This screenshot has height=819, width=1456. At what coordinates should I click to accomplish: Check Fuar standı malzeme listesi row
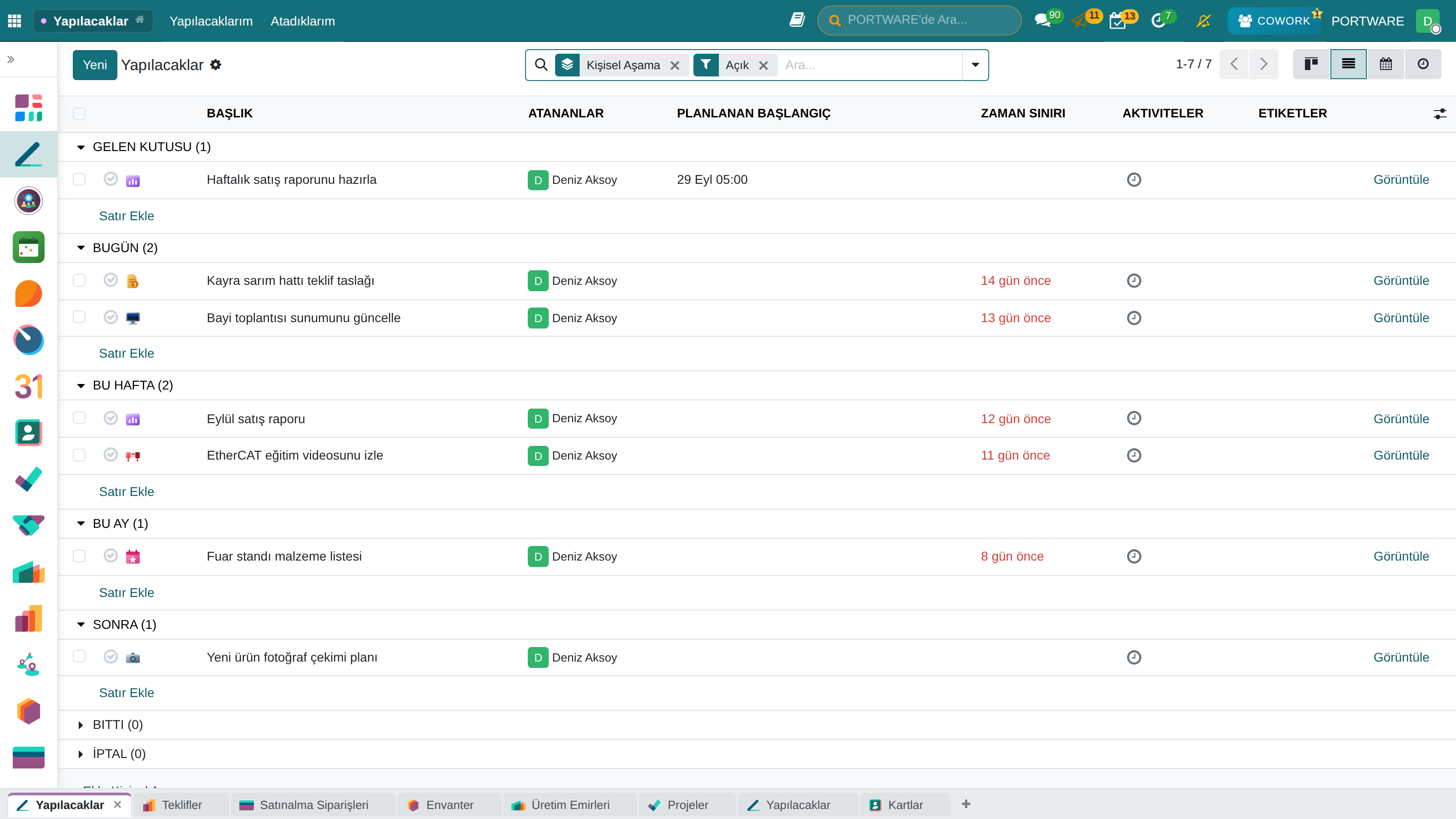tap(79, 556)
